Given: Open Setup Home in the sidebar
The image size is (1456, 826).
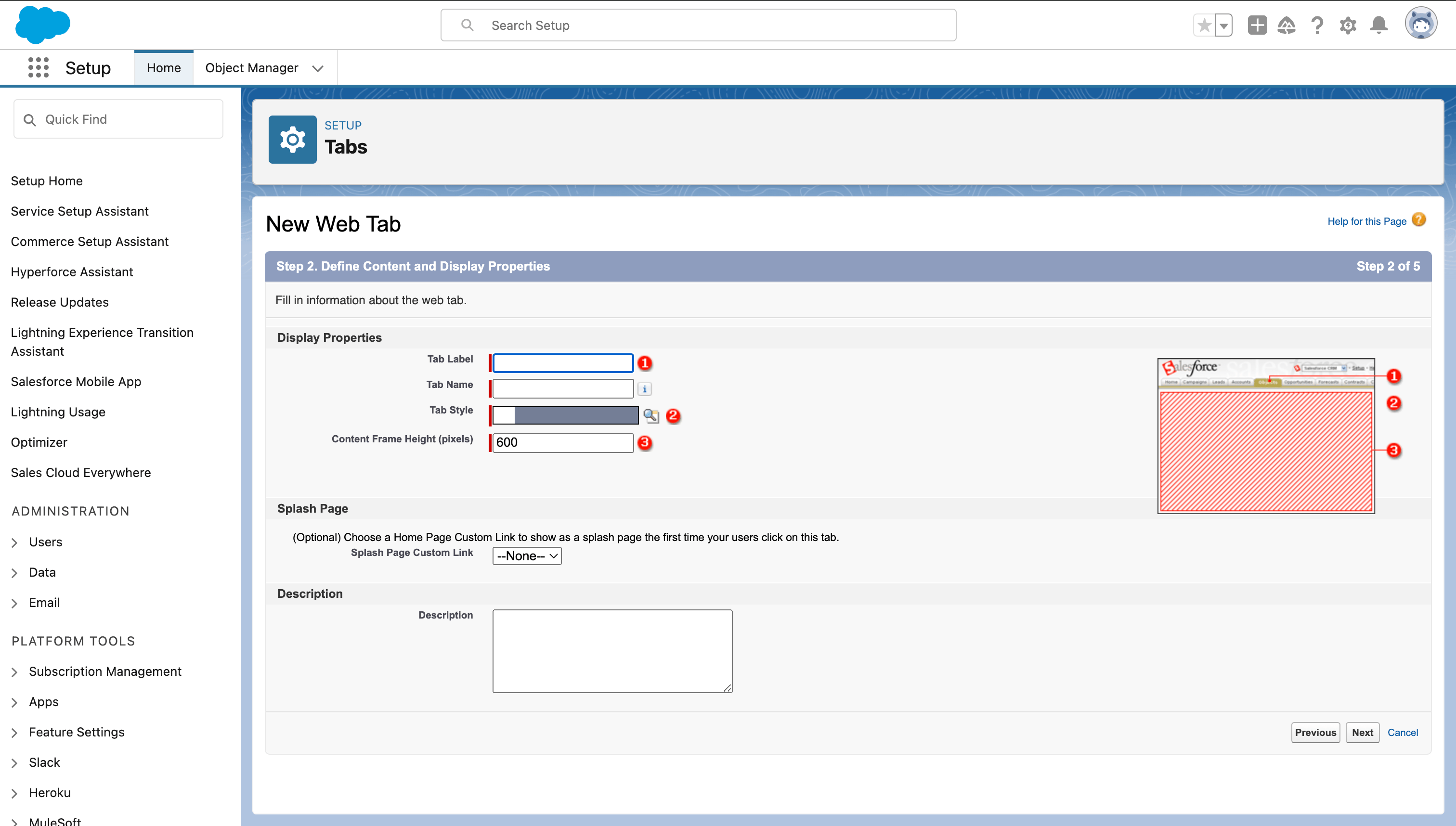Looking at the screenshot, I should [47, 181].
